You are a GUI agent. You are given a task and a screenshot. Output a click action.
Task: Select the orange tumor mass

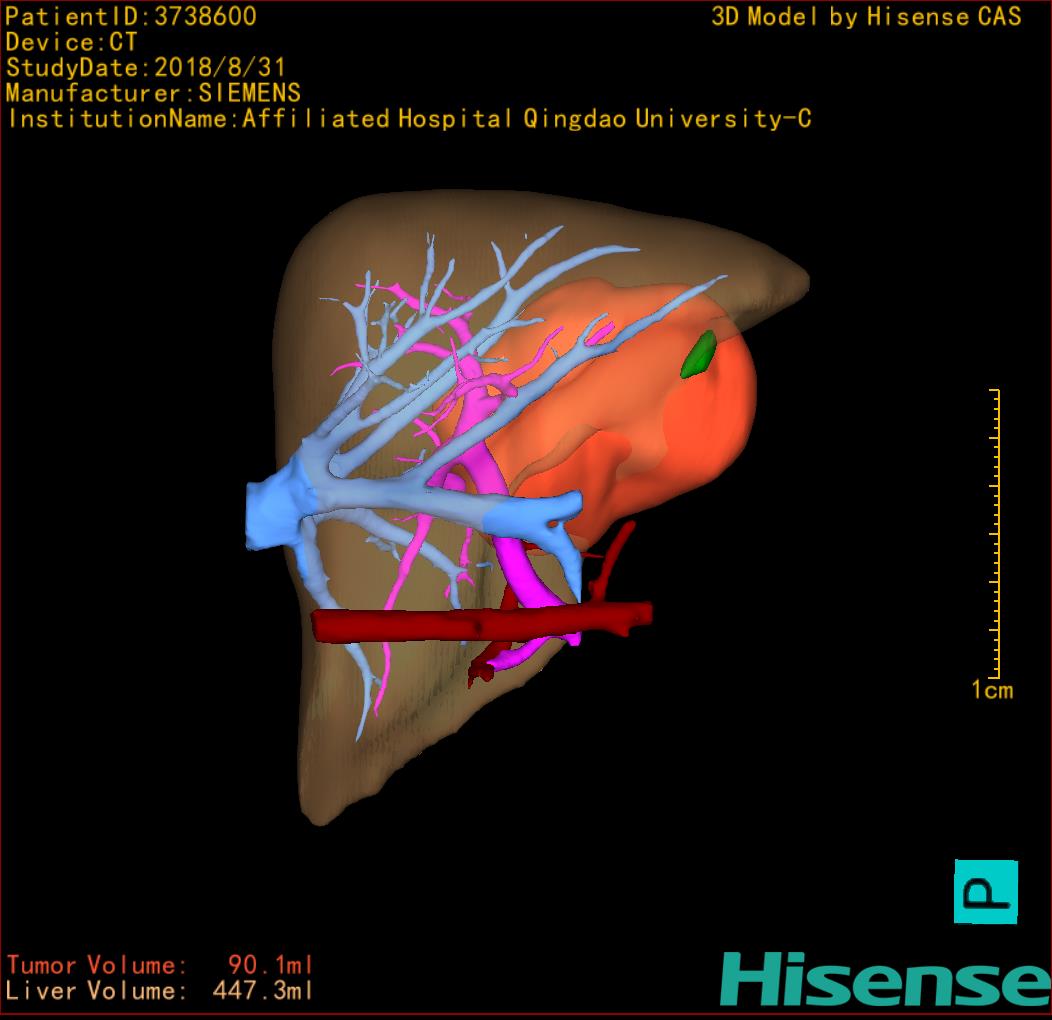690,420
